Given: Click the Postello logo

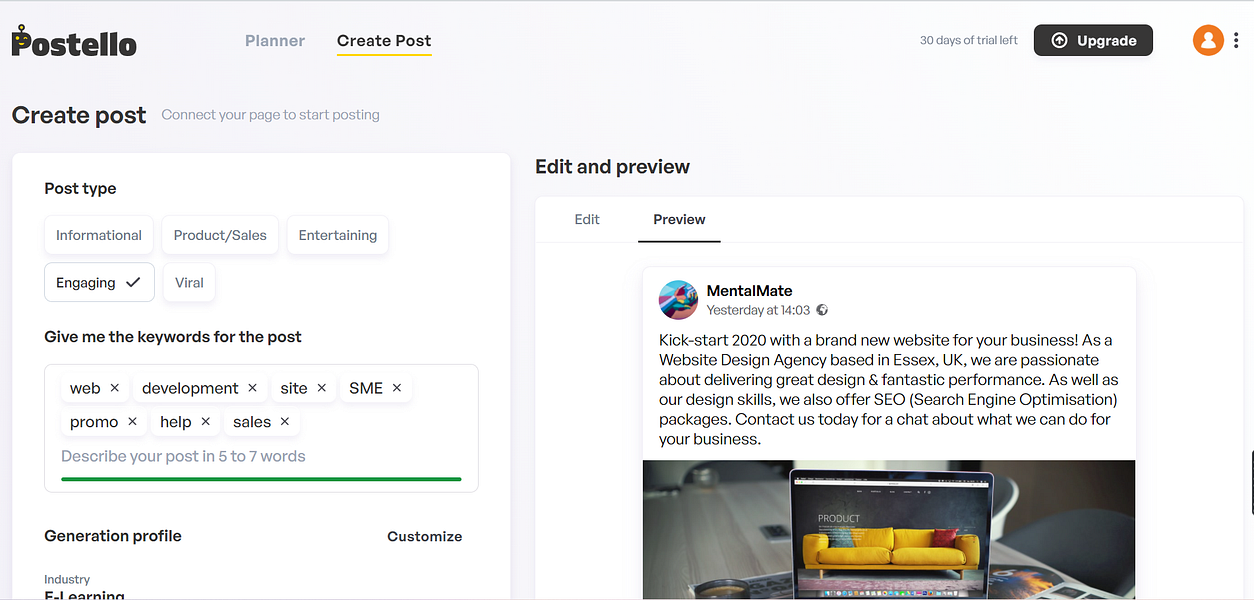Looking at the screenshot, I should pyautogui.click(x=74, y=41).
